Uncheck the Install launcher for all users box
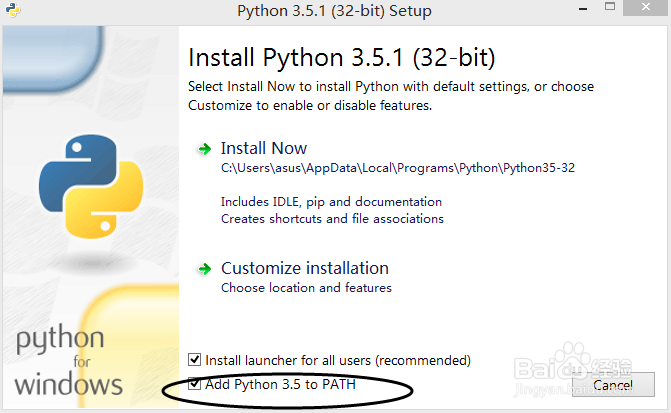Screen dimensions: 671x413 point(195,360)
